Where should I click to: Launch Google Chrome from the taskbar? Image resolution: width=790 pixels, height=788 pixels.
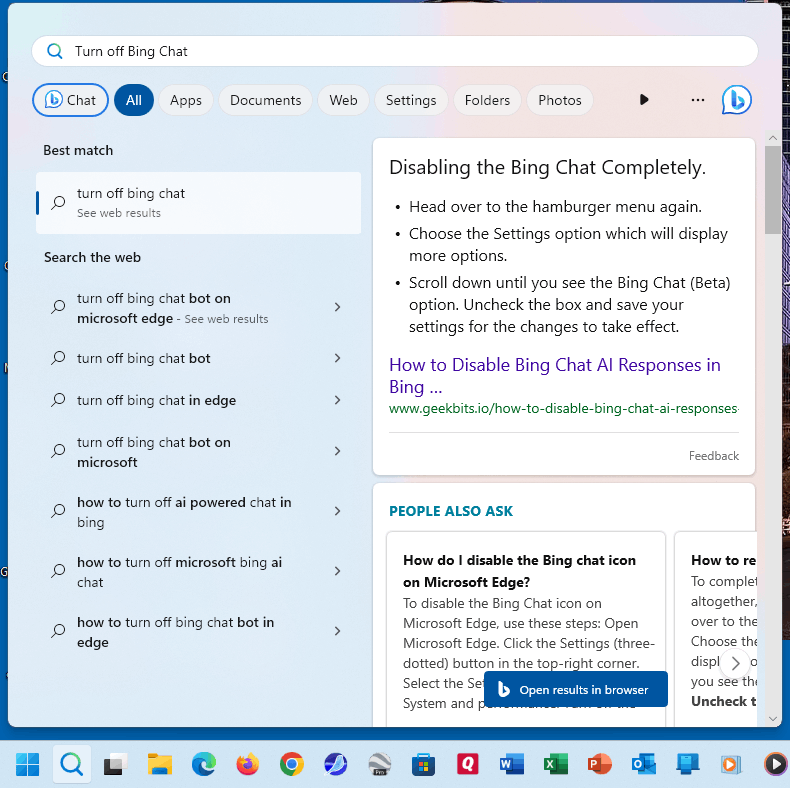tap(292, 765)
